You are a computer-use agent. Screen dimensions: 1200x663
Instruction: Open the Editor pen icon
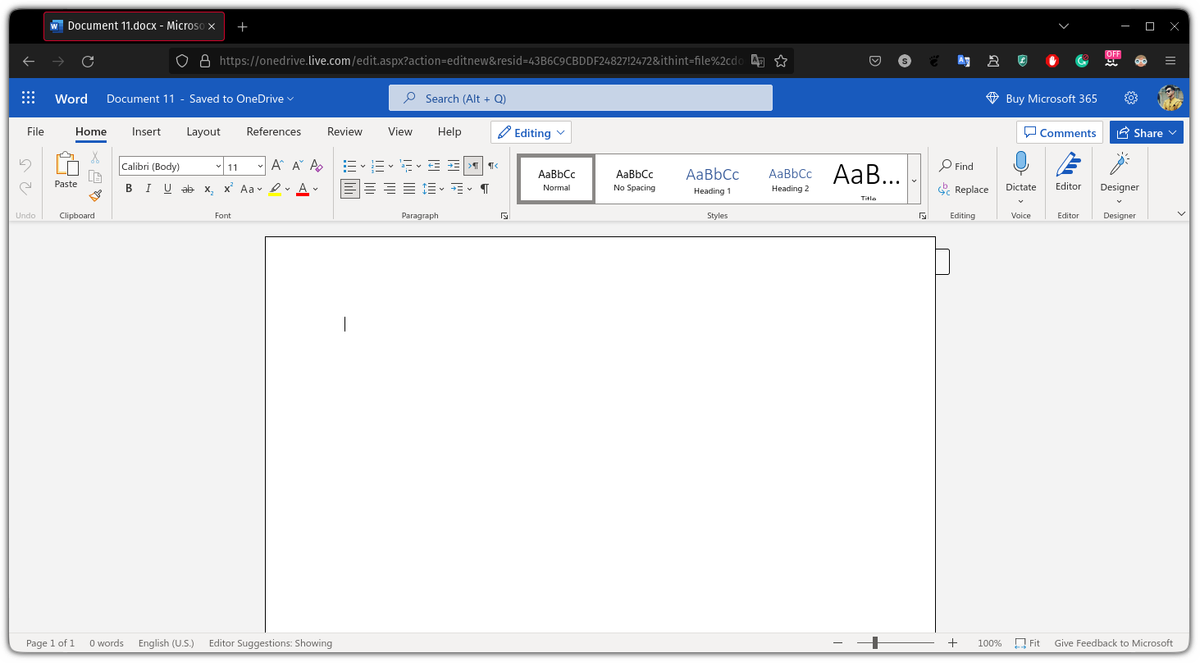pyautogui.click(x=1068, y=164)
